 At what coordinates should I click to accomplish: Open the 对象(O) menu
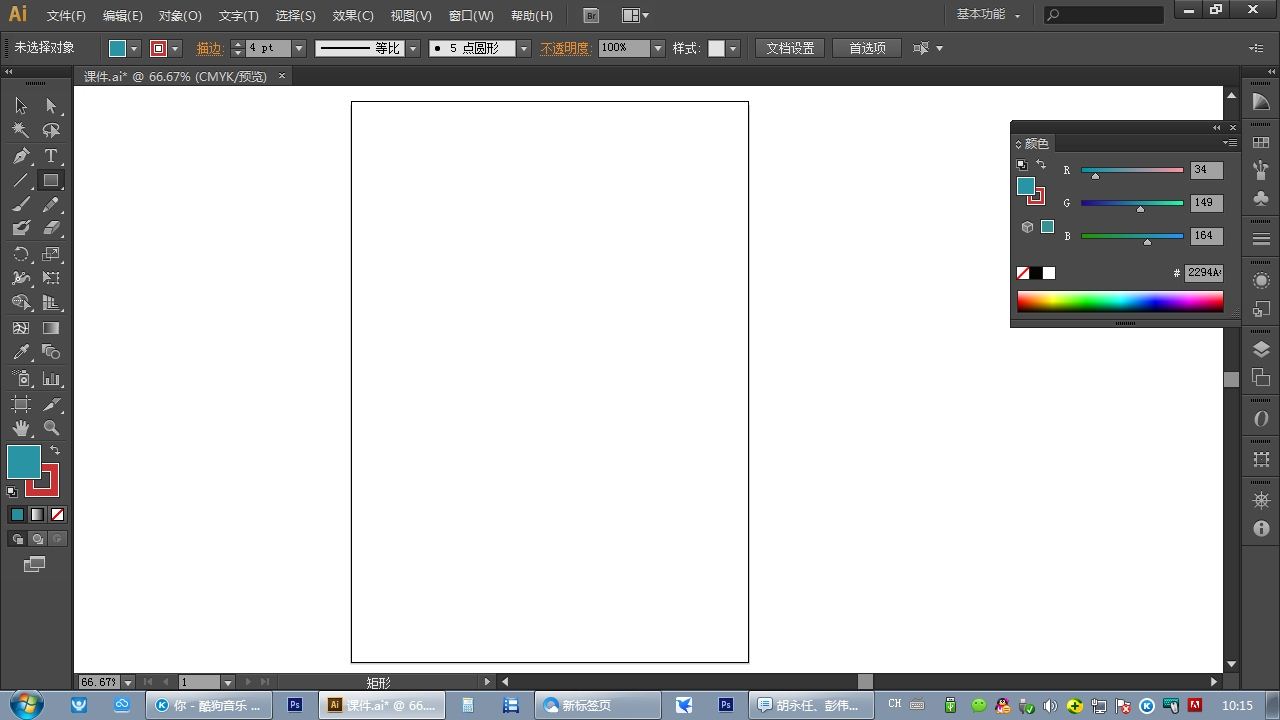[x=180, y=15]
